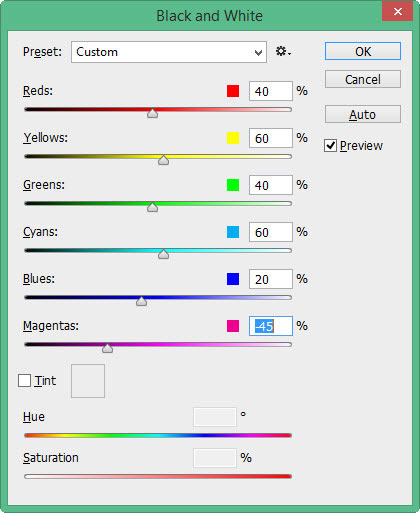Uncheck the Preview checkbox
The height and width of the screenshot is (513, 420).
330,146
